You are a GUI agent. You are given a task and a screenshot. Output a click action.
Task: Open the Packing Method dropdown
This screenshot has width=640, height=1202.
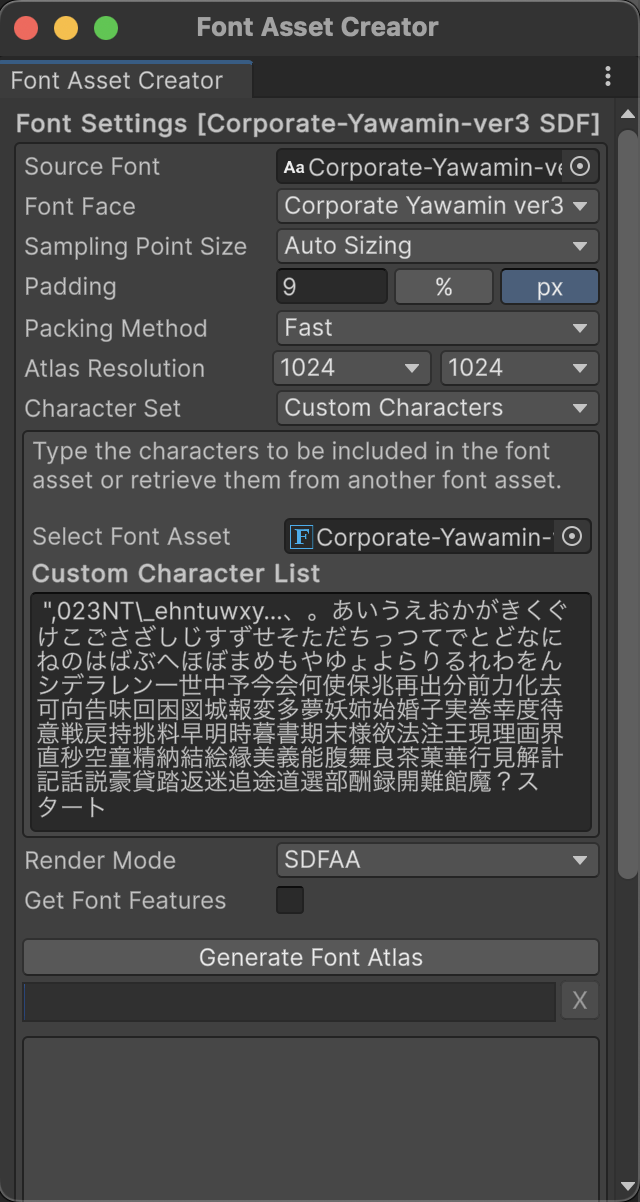click(x=437, y=328)
